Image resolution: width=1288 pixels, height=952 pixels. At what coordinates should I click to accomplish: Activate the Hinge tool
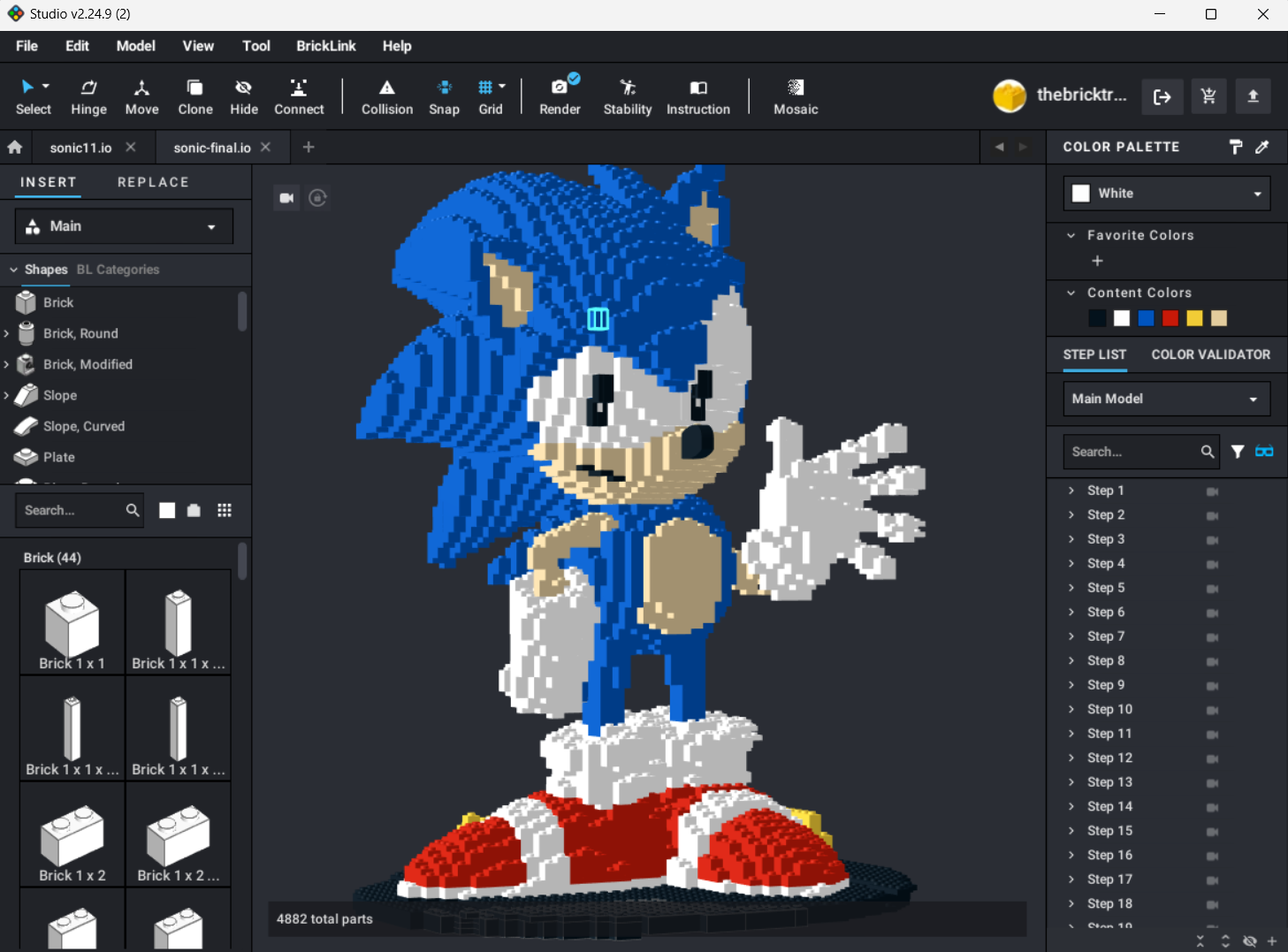pyautogui.click(x=88, y=97)
